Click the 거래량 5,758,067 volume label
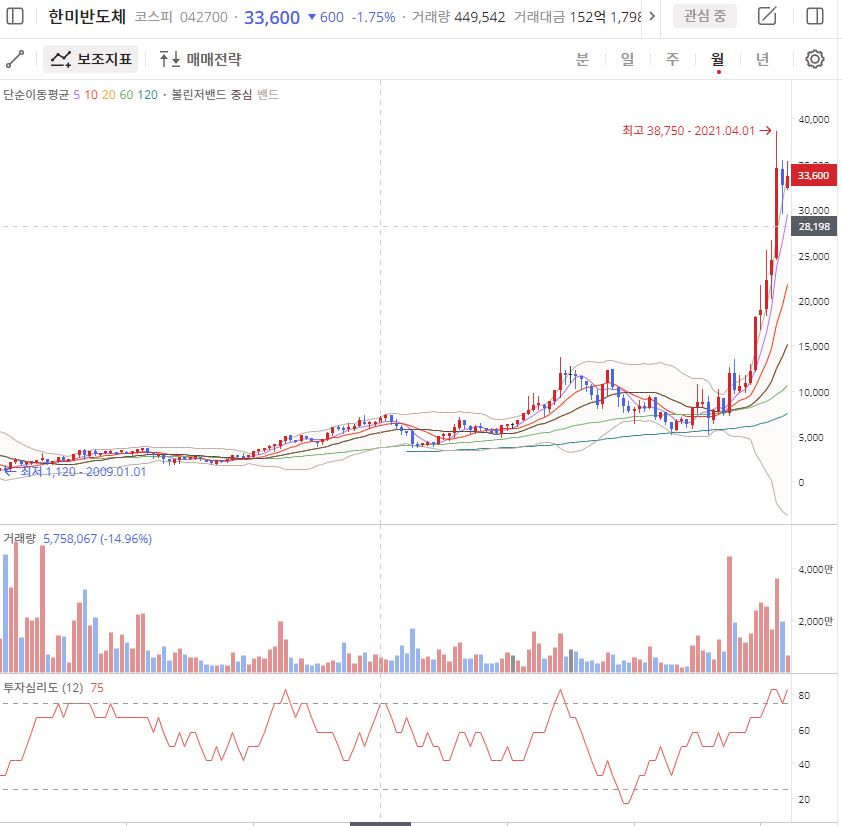This screenshot has height=826, width=842. pos(77,539)
